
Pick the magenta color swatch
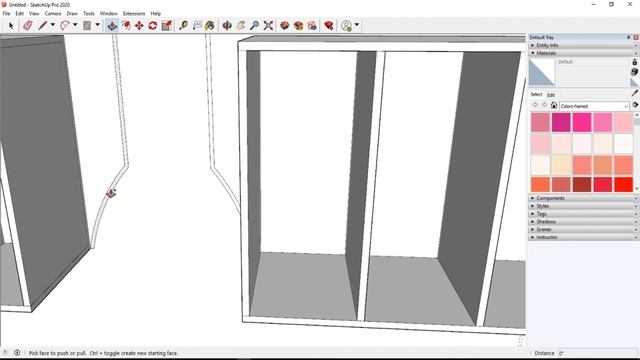(x=561, y=122)
